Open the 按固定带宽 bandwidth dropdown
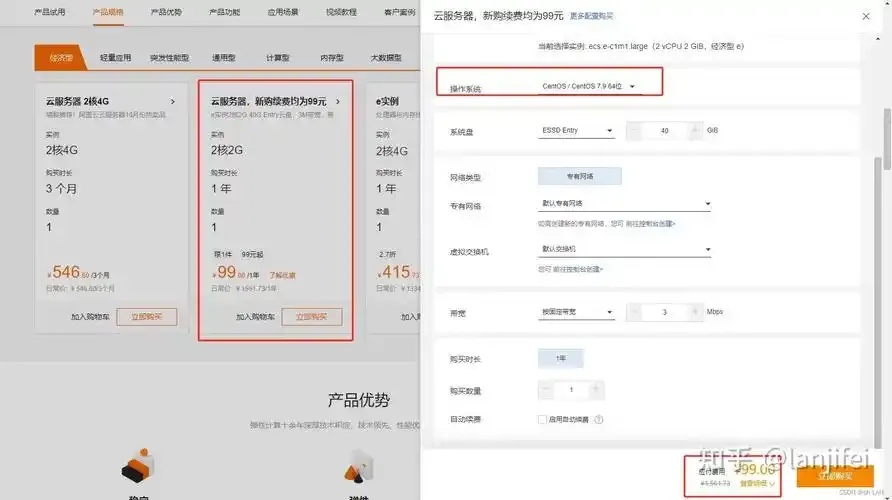Viewport: 892px width, 500px height. tap(576, 312)
